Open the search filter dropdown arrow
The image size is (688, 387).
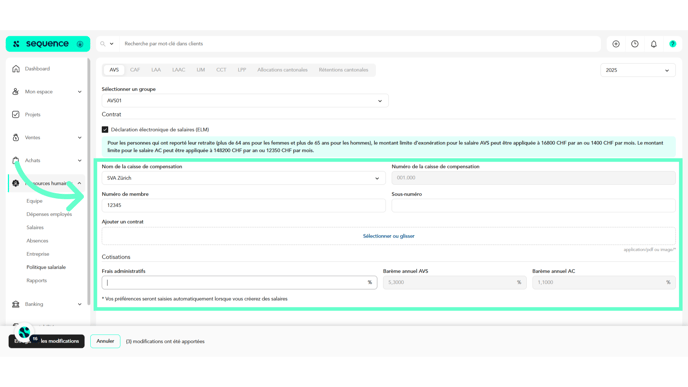point(111,44)
